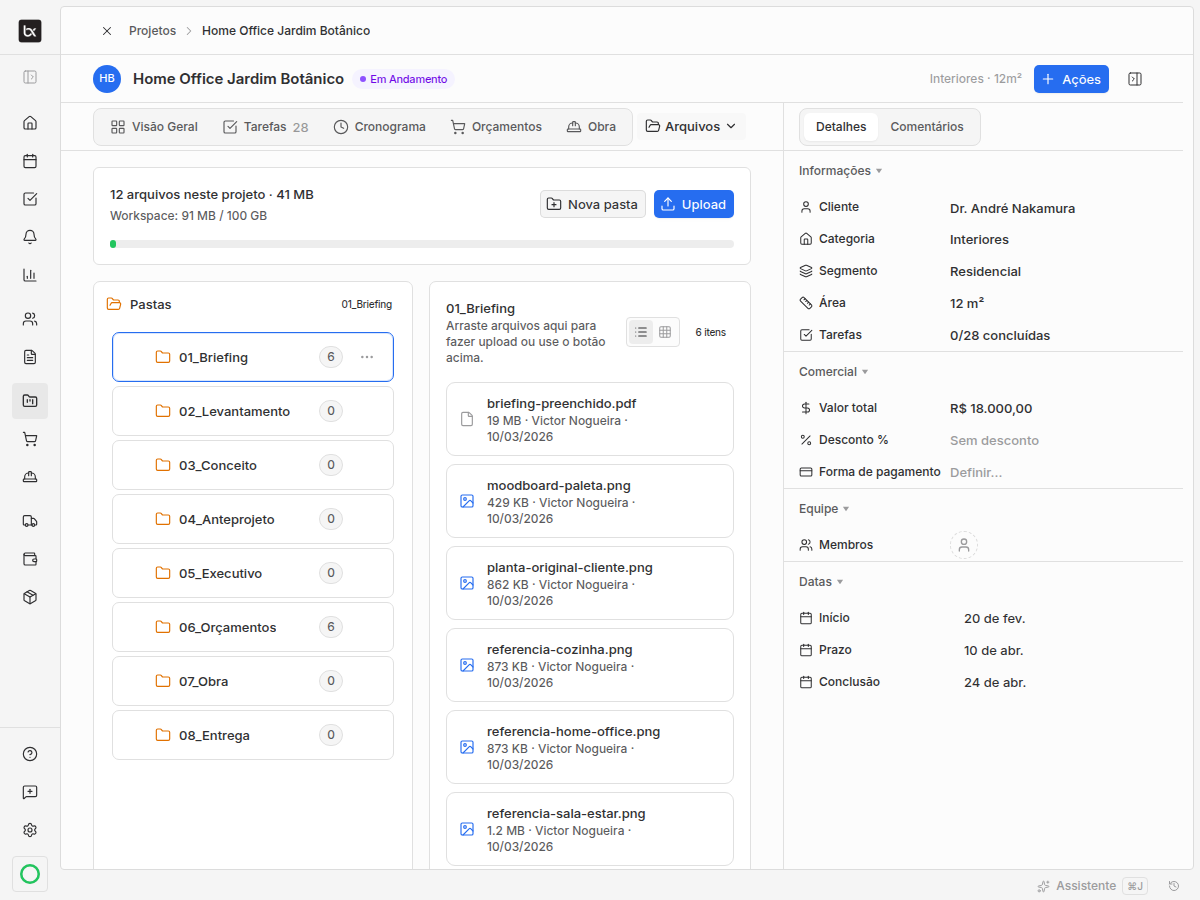This screenshot has height=900, width=1200.
Task: Click the green circle user avatar
Action: 30,874
